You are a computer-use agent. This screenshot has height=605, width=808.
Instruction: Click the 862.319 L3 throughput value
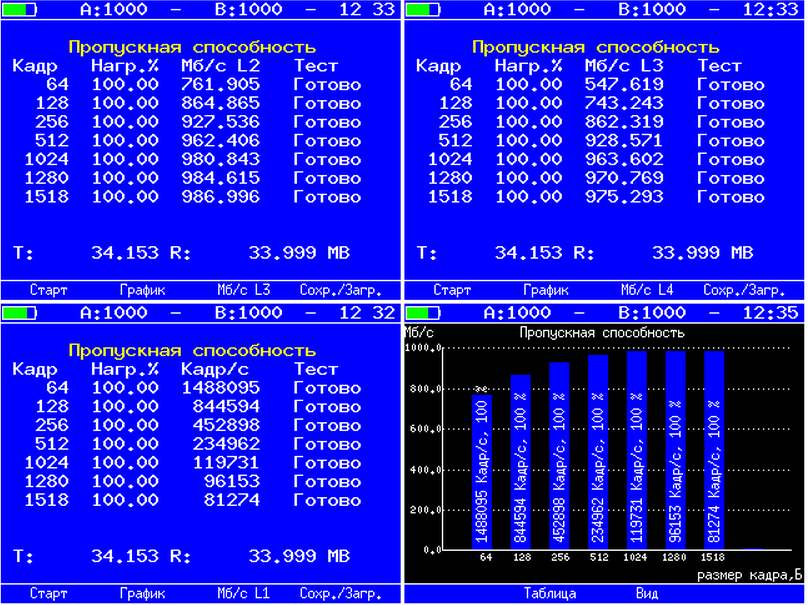[x=624, y=122]
